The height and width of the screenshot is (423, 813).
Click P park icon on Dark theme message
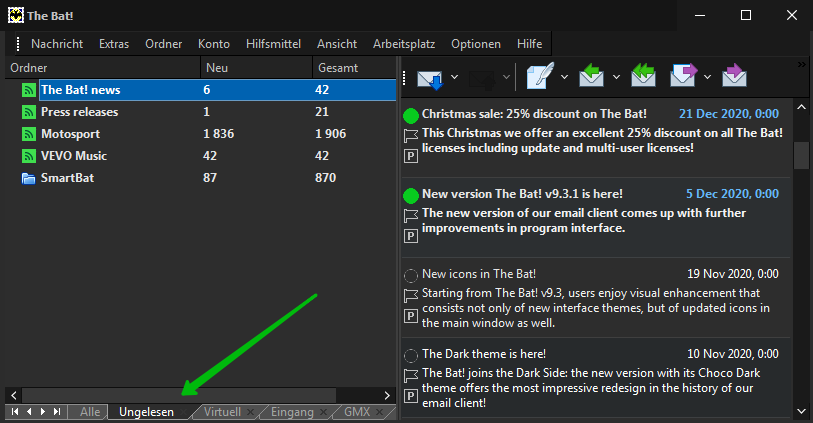pyautogui.click(x=411, y=396)
